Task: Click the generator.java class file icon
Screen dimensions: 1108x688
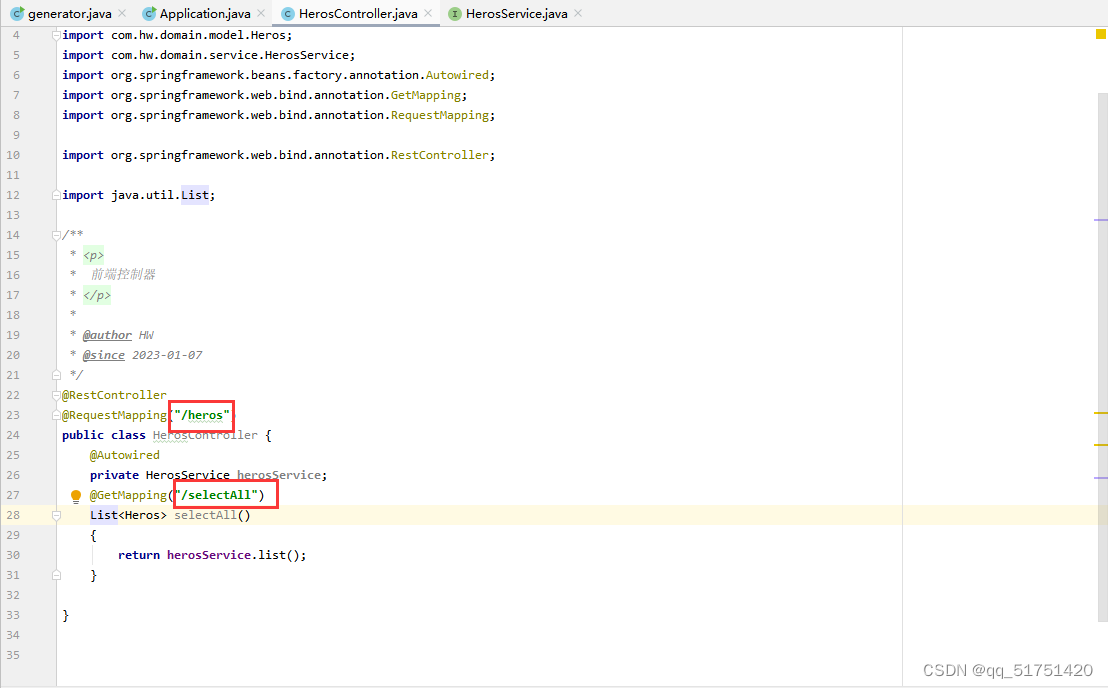Action: point(17,13)
